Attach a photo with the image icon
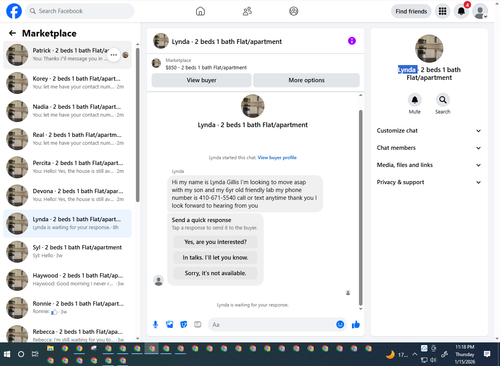 click(170, 324)
